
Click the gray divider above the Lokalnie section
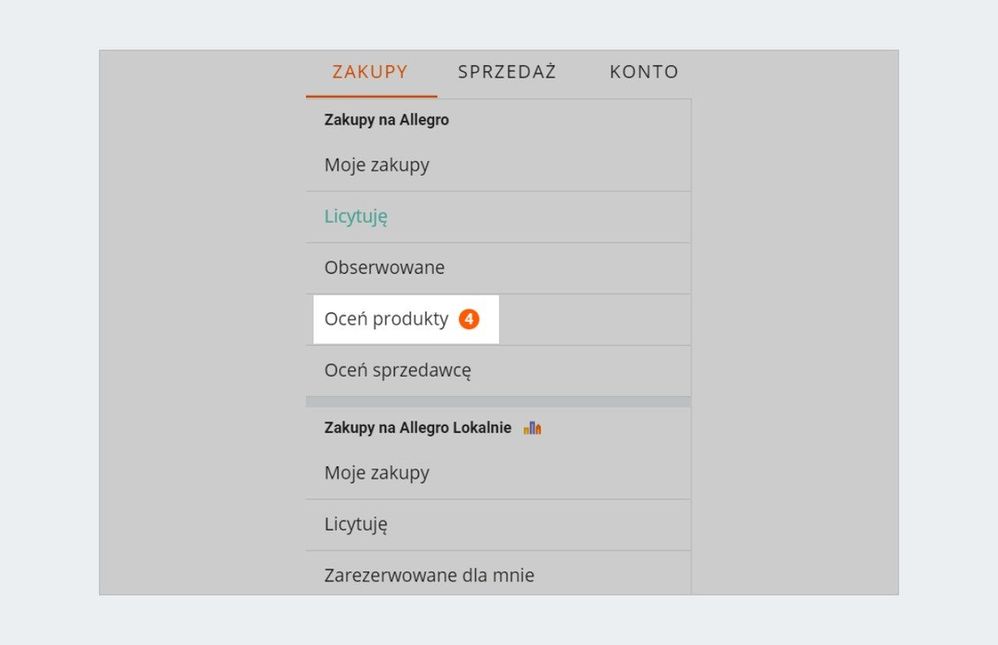click(x=498, y=401)
